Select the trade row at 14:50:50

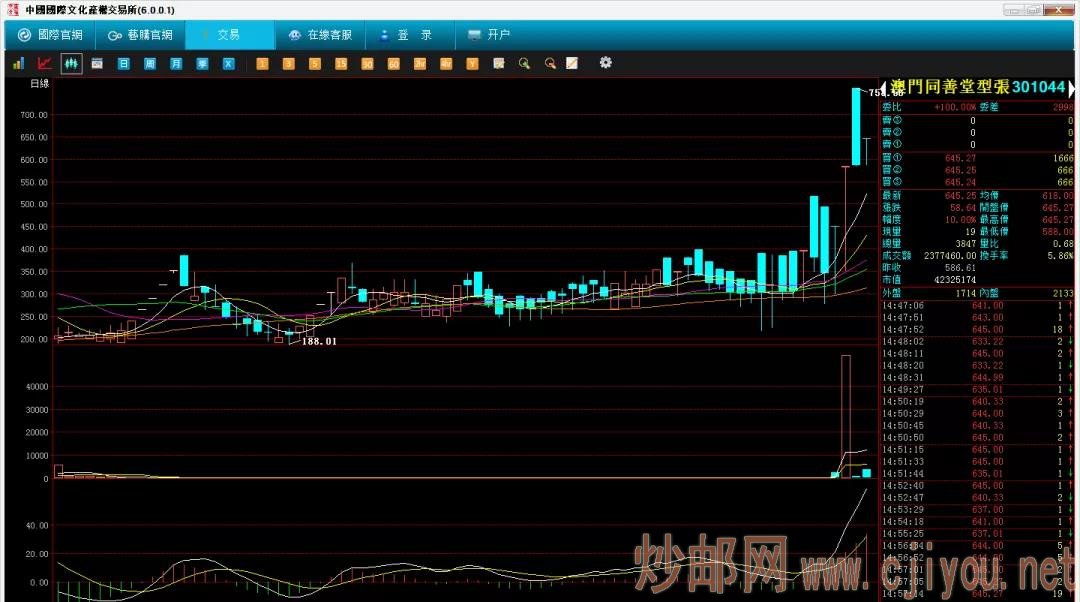(x=977, y=438)
